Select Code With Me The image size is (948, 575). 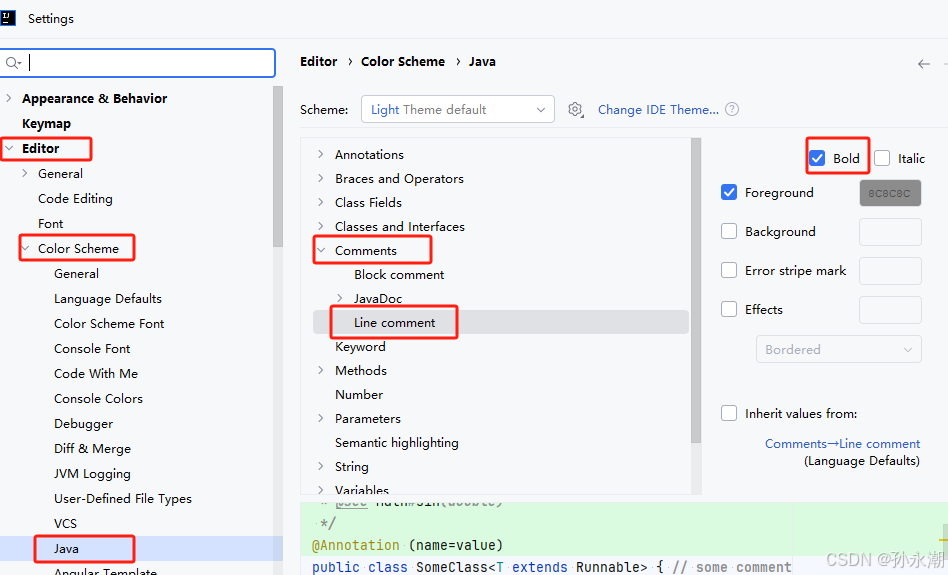(x=96, y=374)
